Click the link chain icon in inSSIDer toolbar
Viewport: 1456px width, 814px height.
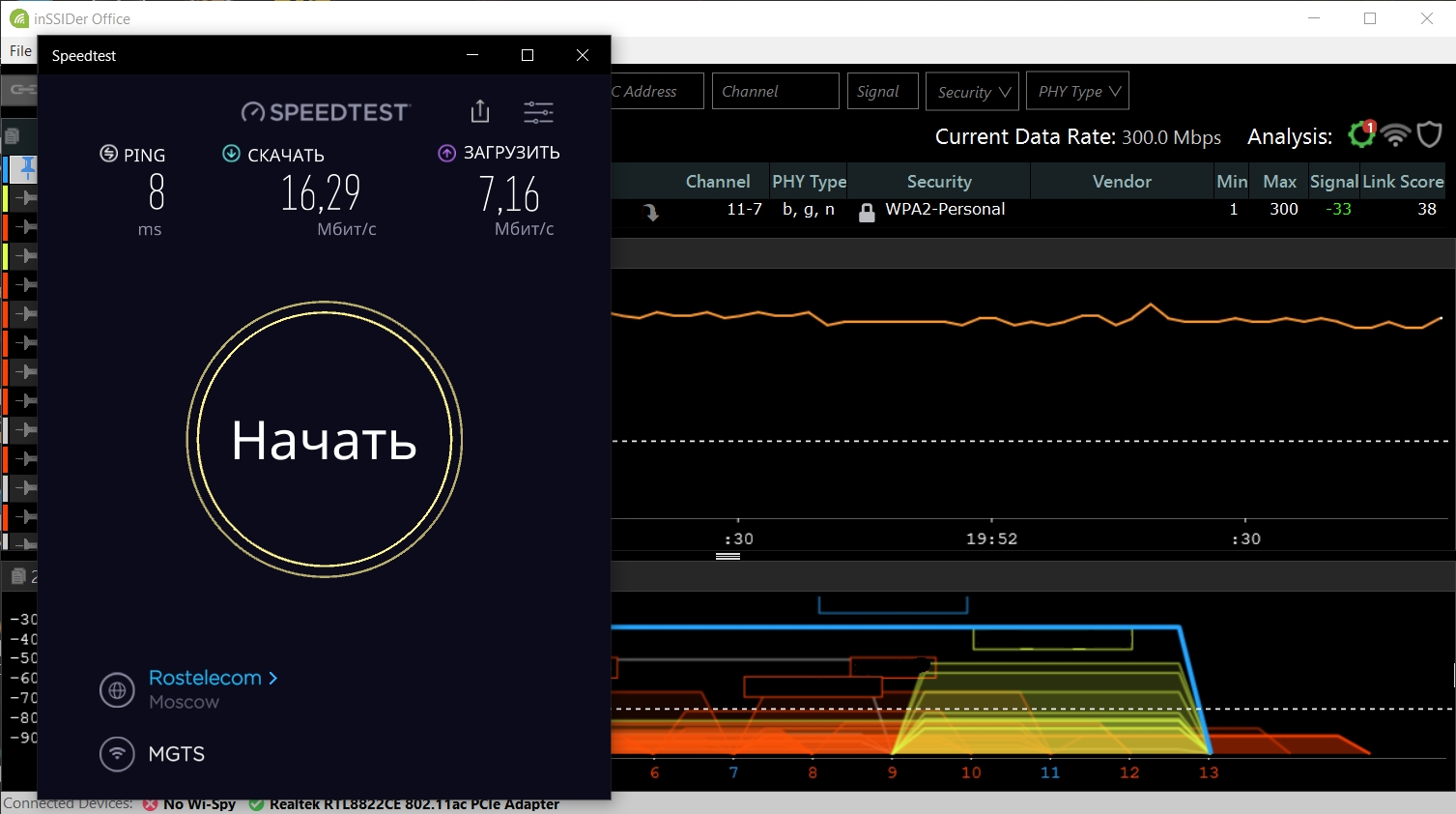[21, 90]
